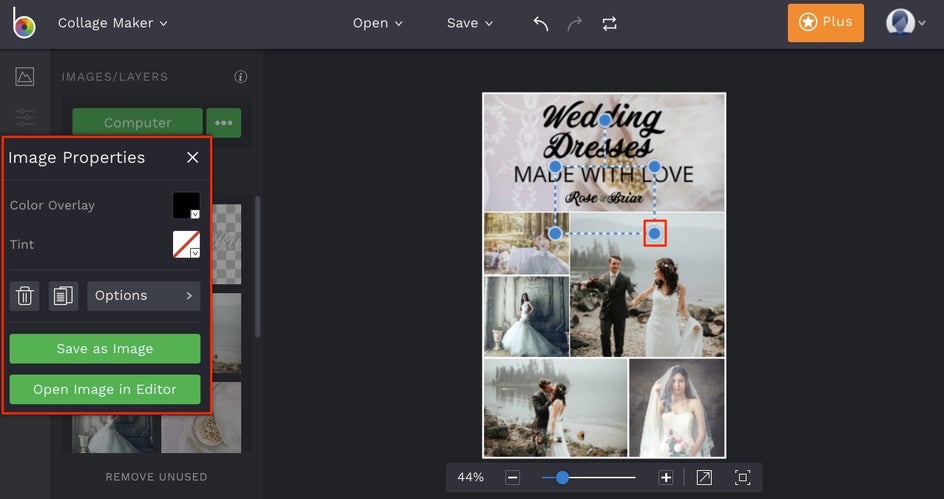Click the duplicate layer icon

pos(63,296)
